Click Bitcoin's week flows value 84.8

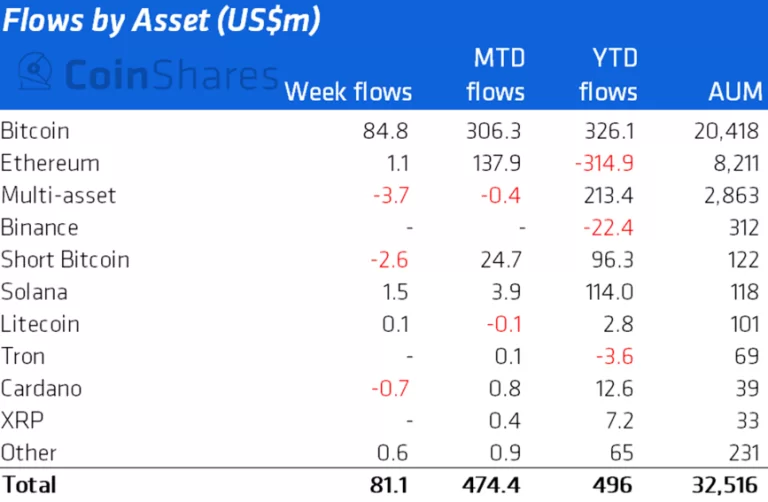pos(390,131)
